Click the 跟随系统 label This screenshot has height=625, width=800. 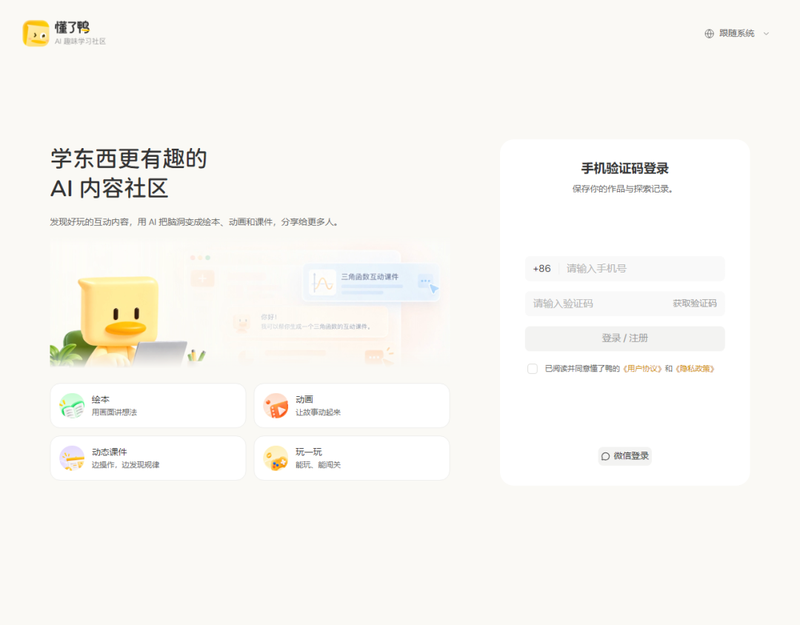pyautogui.click(x=737, y=33)
